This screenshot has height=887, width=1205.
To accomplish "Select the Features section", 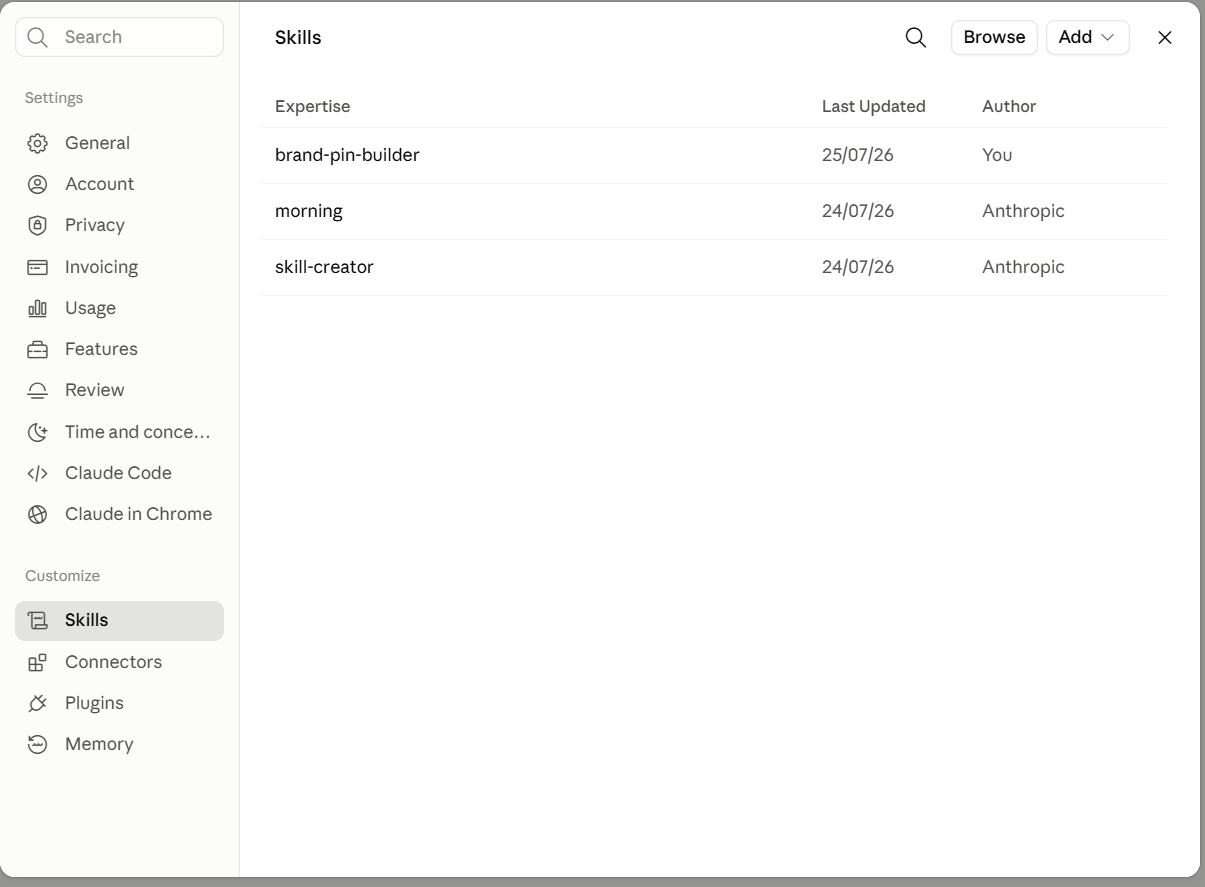I will pyautogui.click(x=119, y=349).
